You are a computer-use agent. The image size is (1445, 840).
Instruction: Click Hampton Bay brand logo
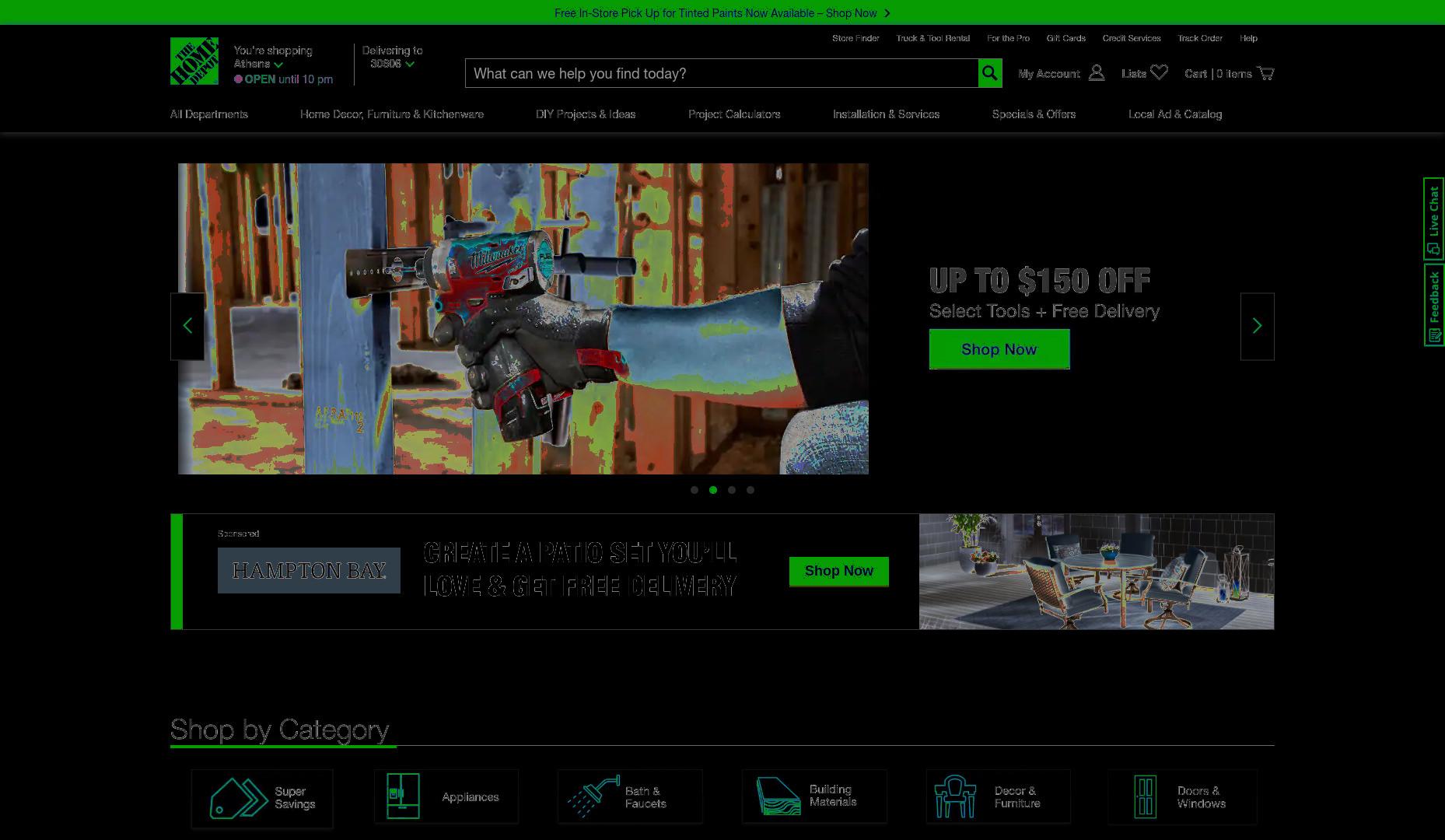[309, 571]
